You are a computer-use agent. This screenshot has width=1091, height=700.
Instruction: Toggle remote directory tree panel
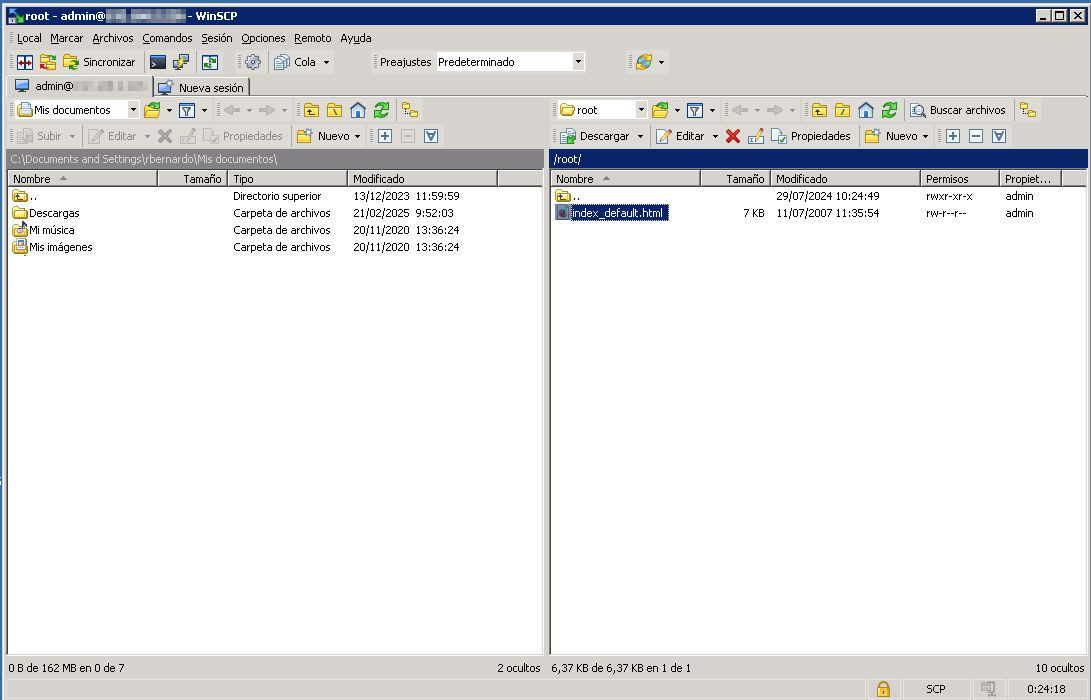coord(1028,110)
